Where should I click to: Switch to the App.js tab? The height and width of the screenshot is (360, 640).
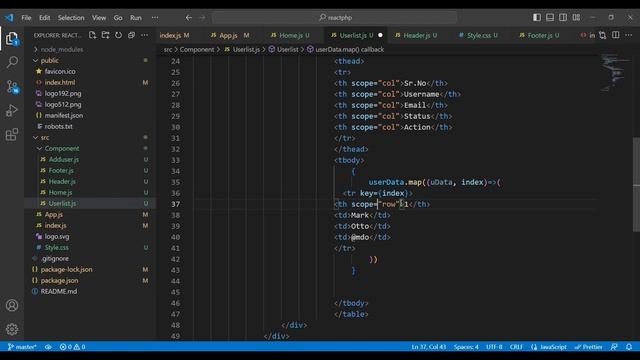click(x=229, y=36)
